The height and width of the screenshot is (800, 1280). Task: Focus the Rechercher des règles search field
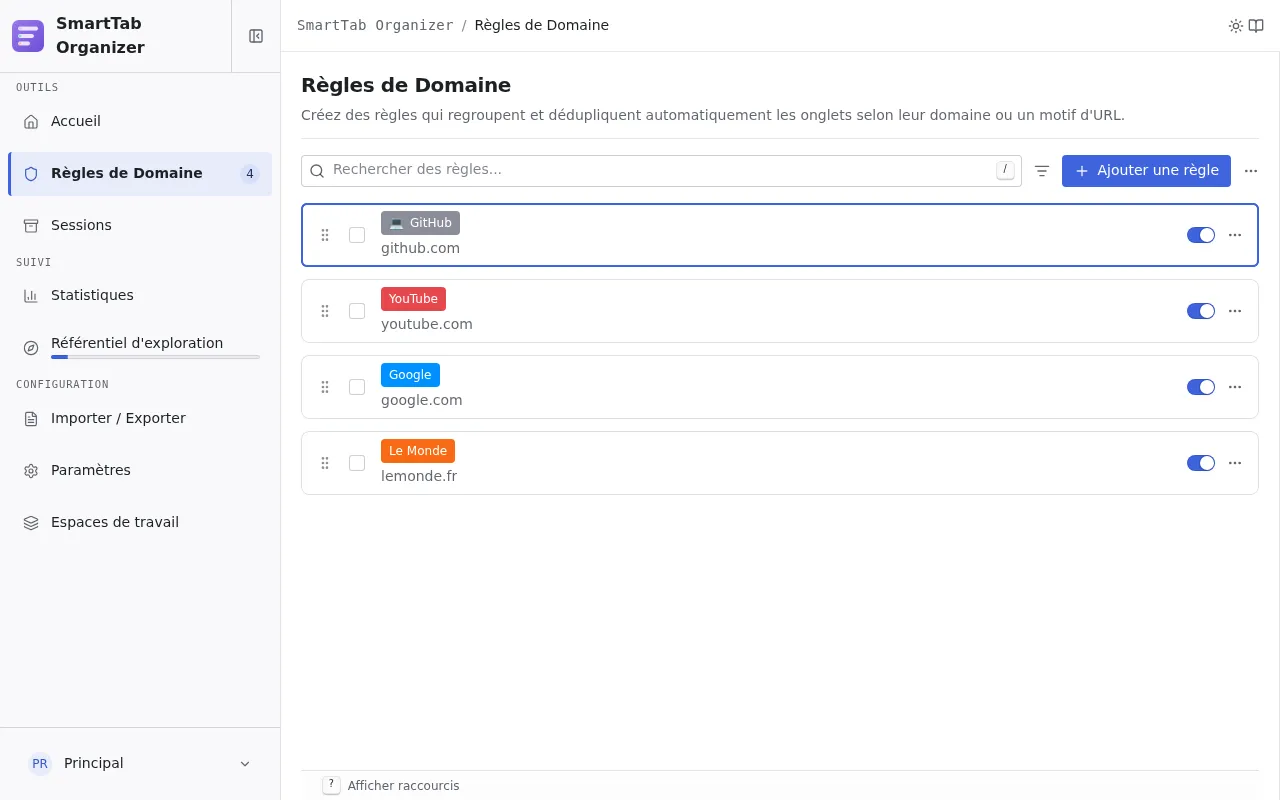coord(661,171)
